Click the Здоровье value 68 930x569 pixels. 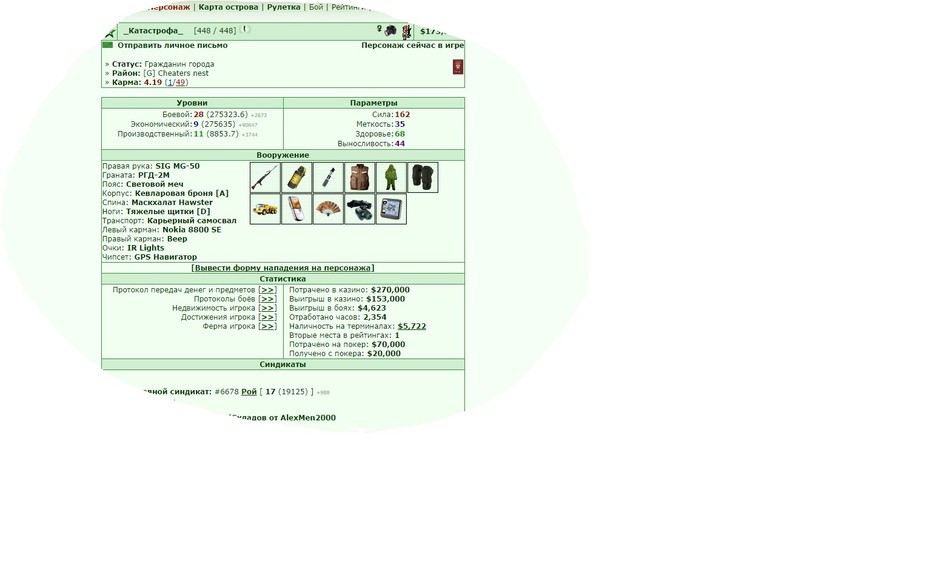[400, 134]
